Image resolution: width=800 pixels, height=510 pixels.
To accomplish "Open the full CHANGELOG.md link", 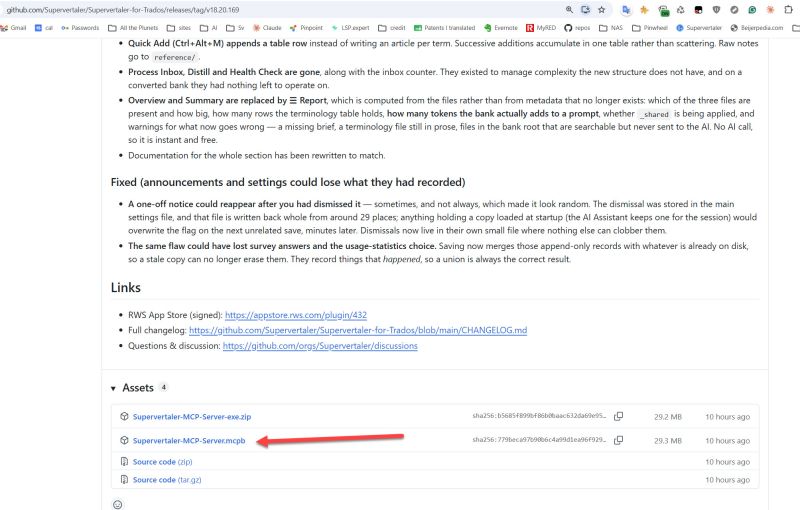I will (x=358, y=330).
